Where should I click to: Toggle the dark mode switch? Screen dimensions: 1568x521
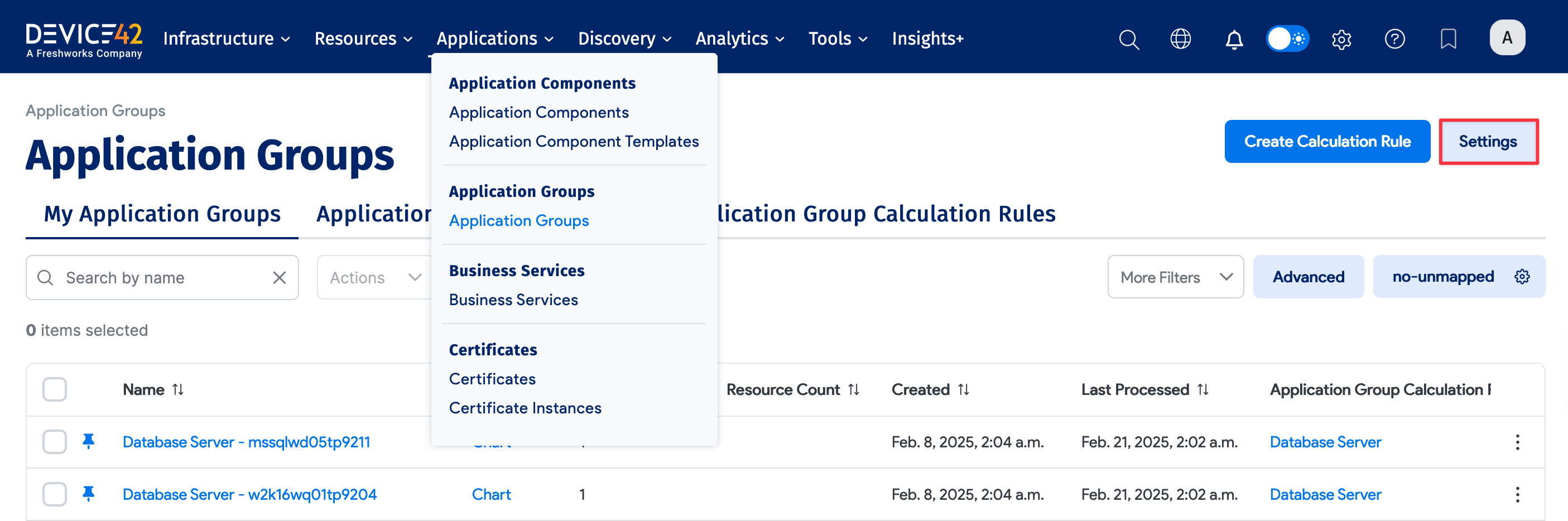[1287, 38]
